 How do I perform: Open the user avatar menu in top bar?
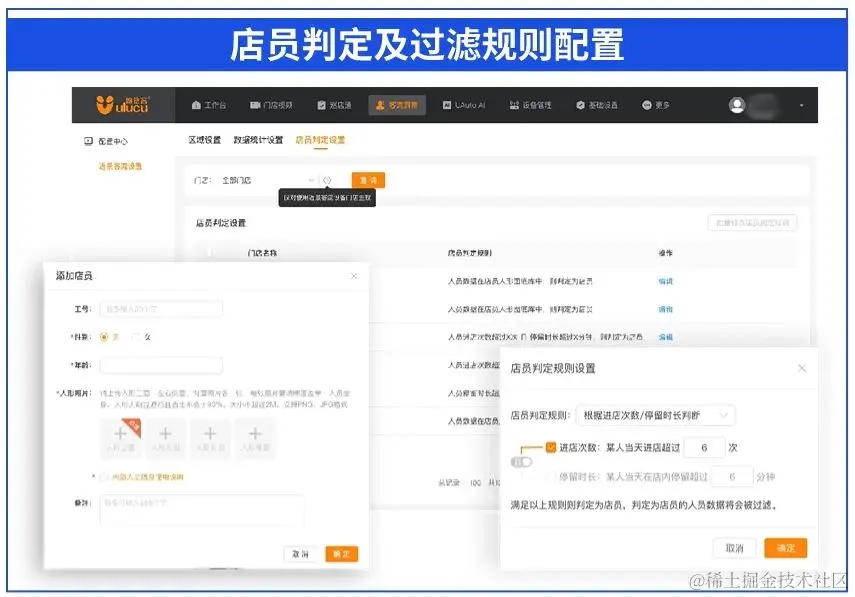pos(737,104)
